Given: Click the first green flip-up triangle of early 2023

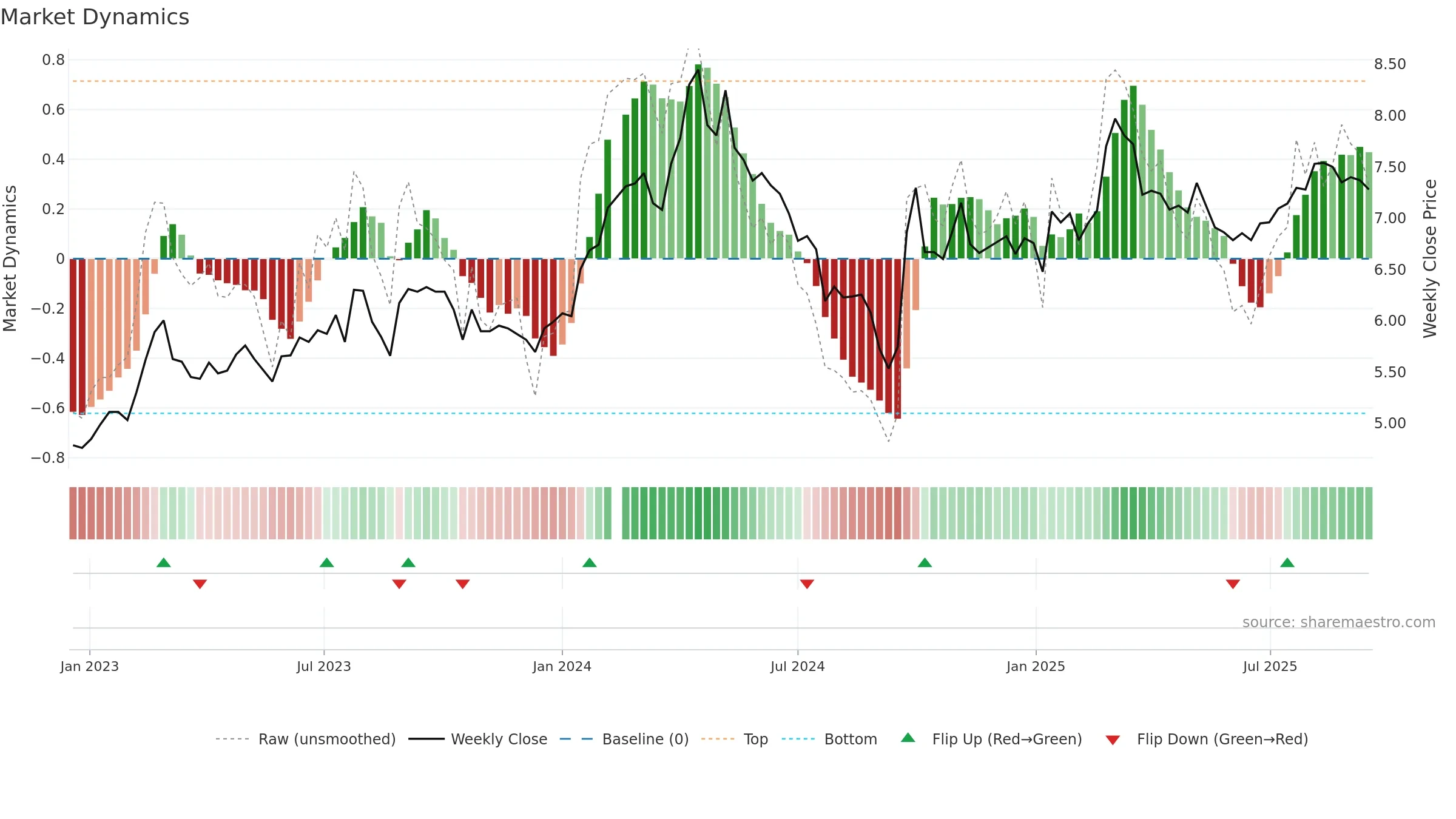Looking at the screenshot, I should (164, 562).
